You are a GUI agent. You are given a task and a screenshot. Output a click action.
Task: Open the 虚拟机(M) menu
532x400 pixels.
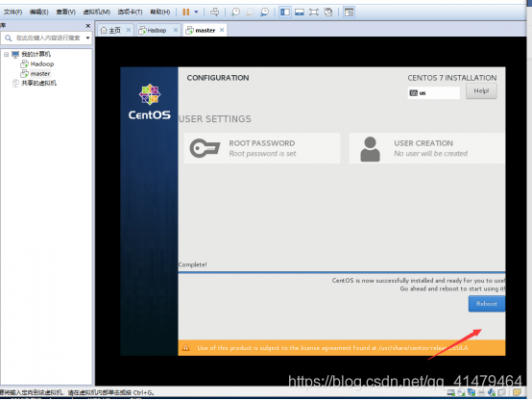tap(96, 12)
